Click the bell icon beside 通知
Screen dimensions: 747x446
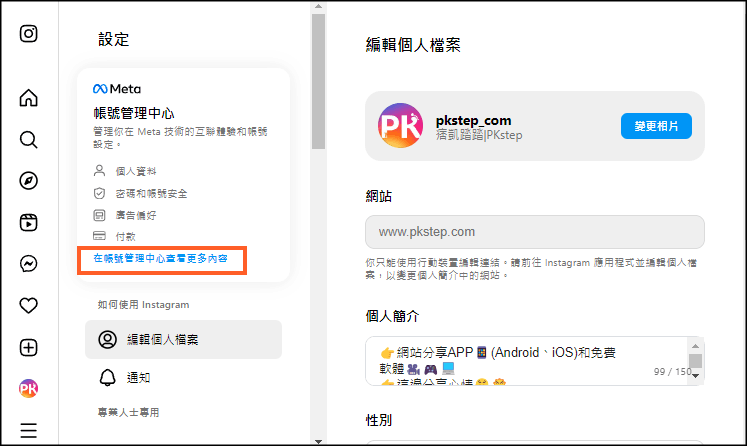coord(108,377)
